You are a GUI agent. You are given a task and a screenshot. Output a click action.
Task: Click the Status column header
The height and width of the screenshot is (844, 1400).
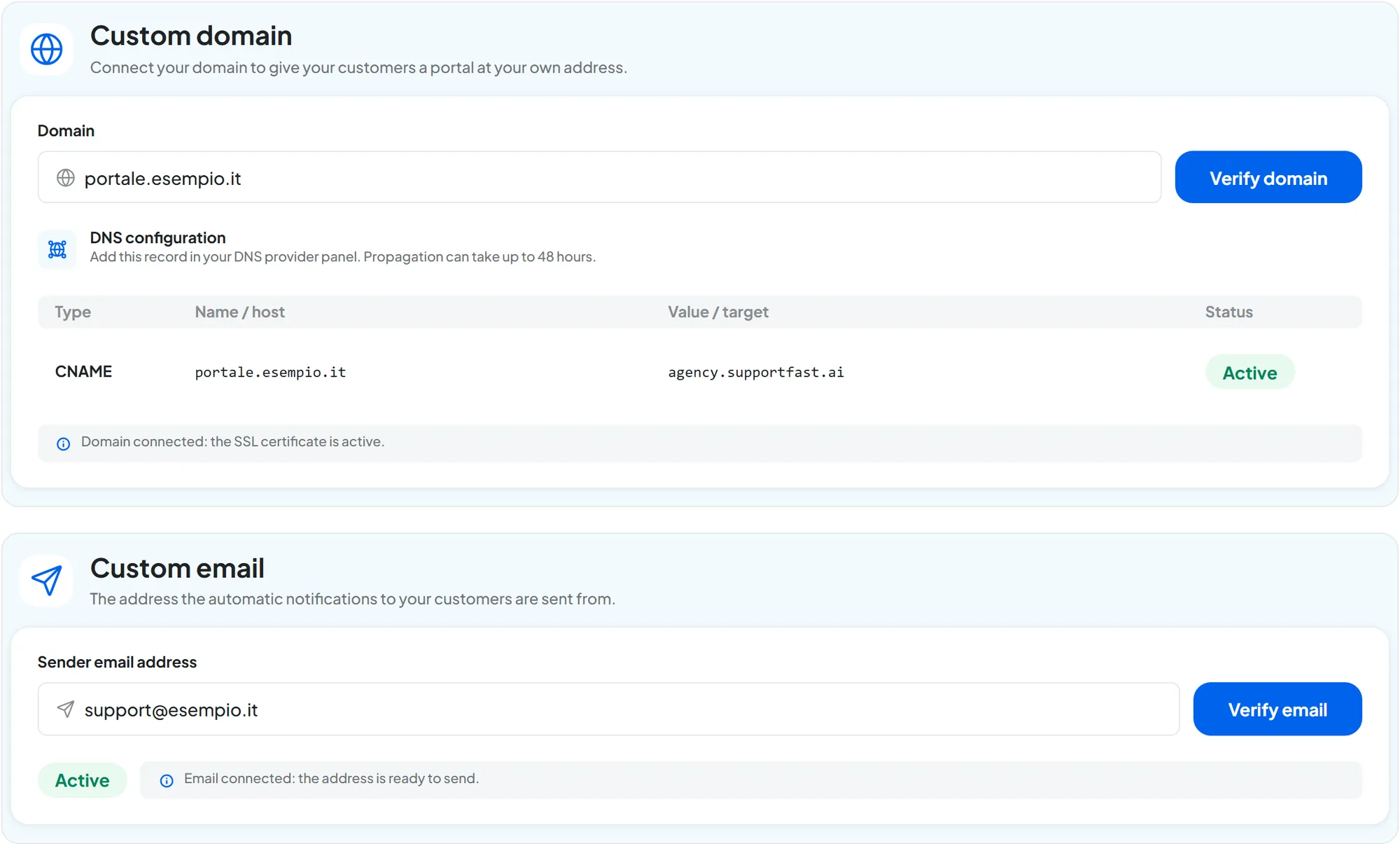[x=1228, y=312]
